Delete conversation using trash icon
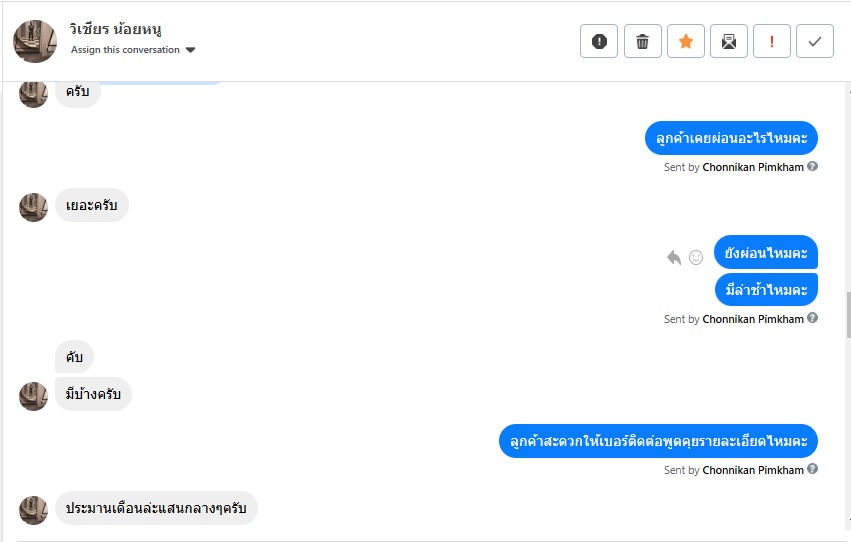 pos(642,41)
